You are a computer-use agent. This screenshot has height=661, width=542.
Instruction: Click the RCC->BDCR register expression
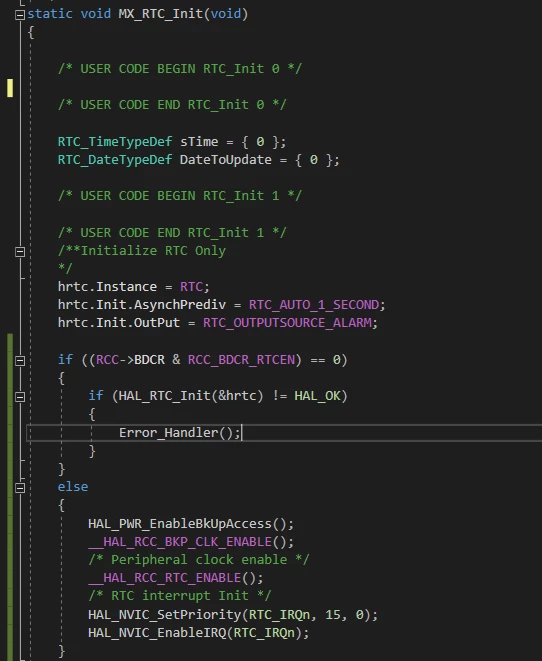coord(130,360)
